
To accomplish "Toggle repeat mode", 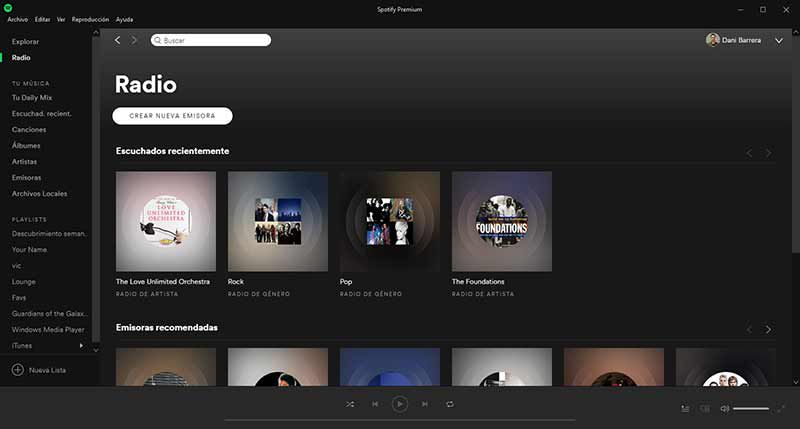I will 449,404.
